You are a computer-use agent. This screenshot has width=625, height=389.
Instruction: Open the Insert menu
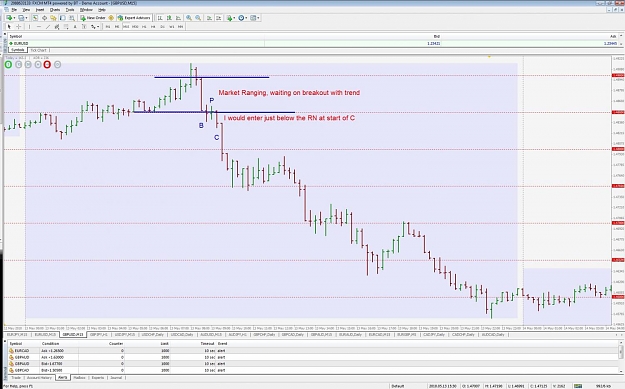point(40,10)
